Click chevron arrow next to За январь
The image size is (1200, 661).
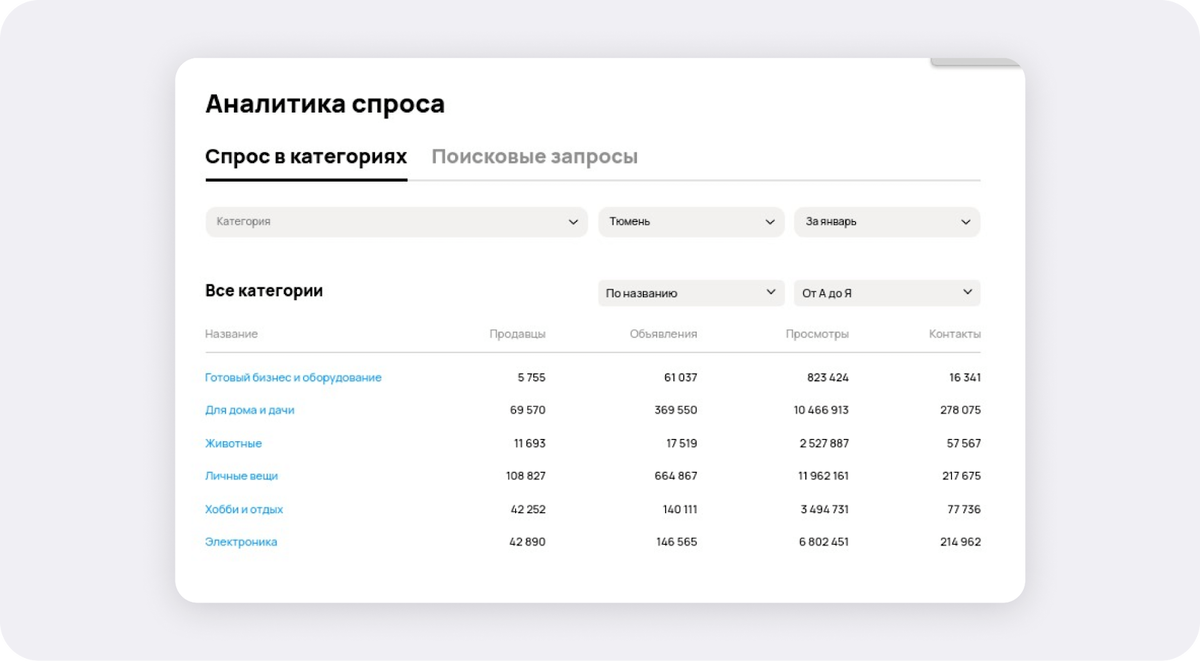[966, 222]
